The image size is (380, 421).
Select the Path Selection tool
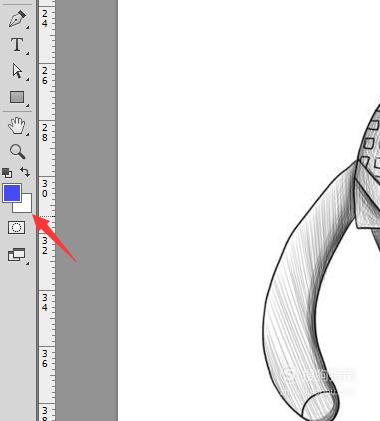(x=17, y=71)
